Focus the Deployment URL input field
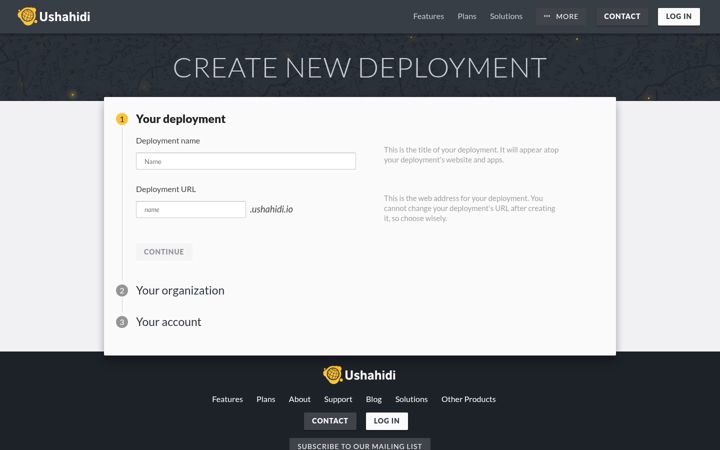This screenshot has width=720, height=450. point(191,209)
